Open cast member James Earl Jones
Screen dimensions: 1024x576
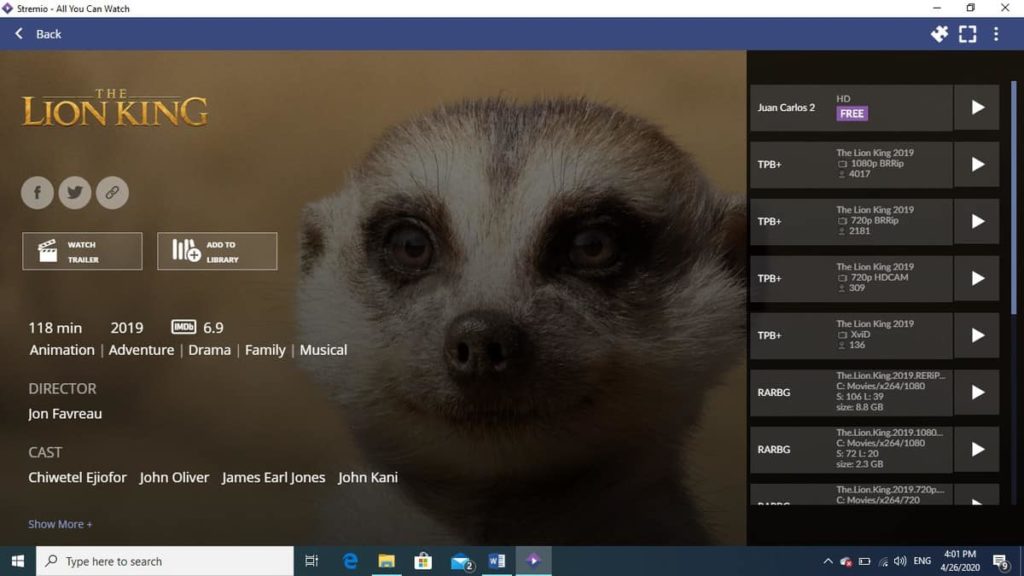273,477
